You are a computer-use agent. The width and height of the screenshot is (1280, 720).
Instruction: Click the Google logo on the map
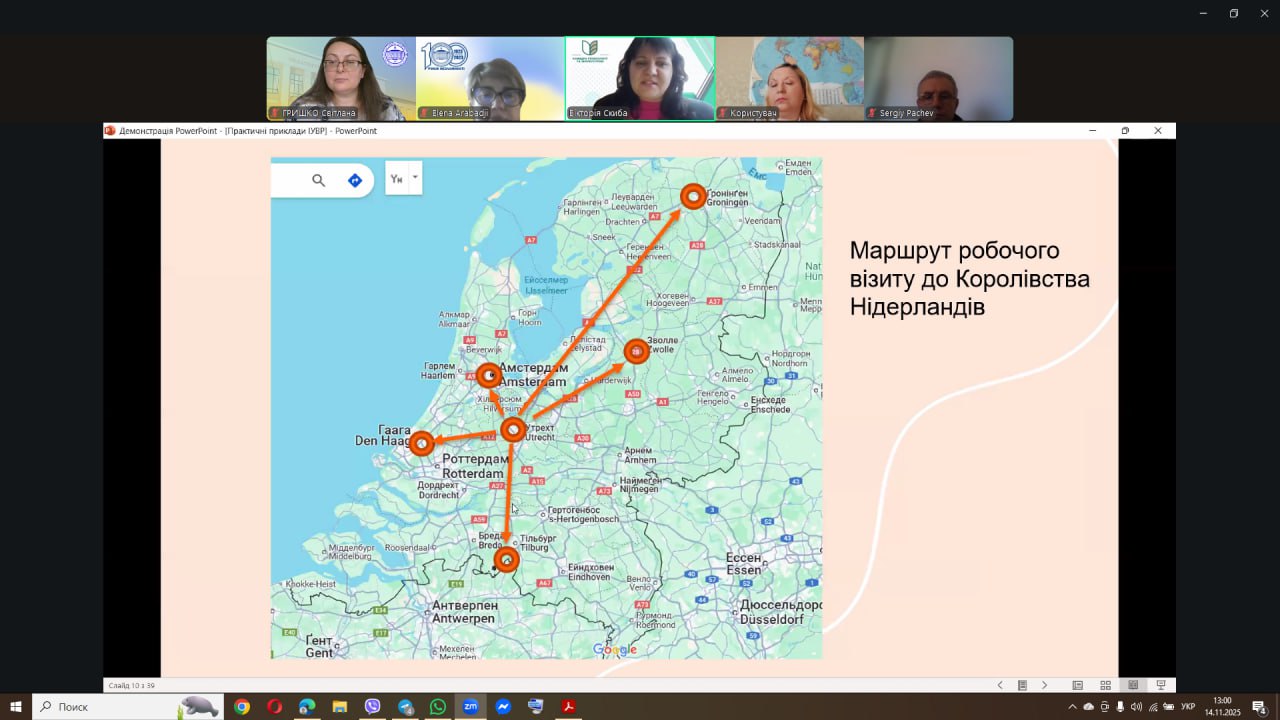point(615,650)
